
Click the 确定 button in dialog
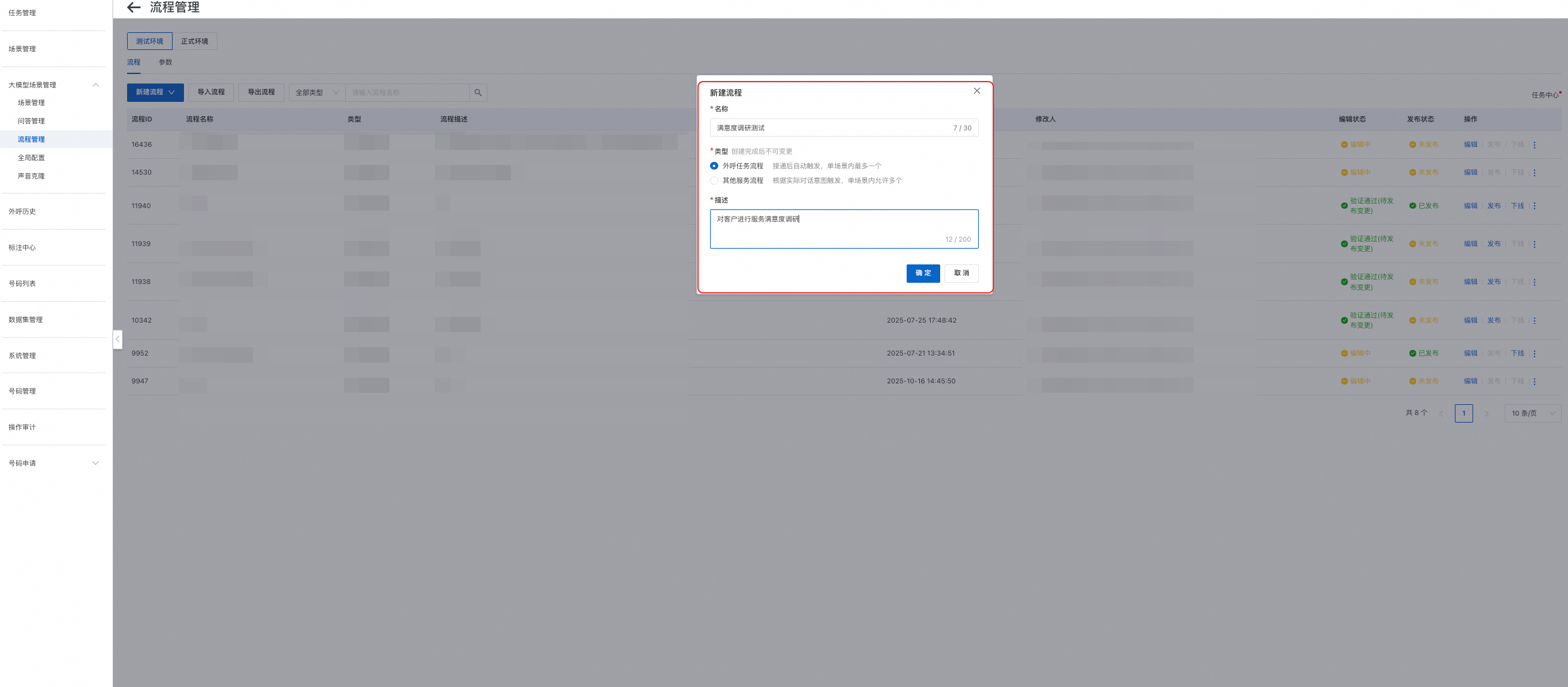pyautogui.click(x=922, y=273)
